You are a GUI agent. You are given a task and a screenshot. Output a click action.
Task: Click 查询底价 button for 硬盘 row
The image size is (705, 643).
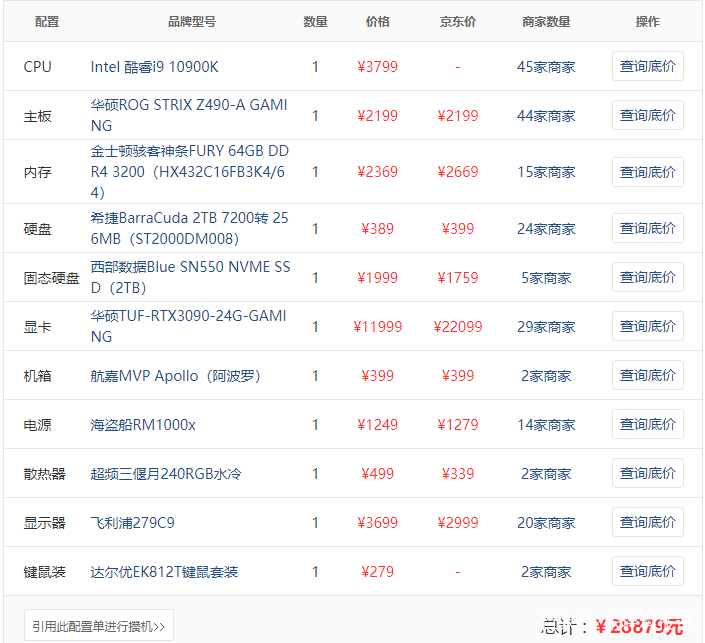click(x=647, y=228)
